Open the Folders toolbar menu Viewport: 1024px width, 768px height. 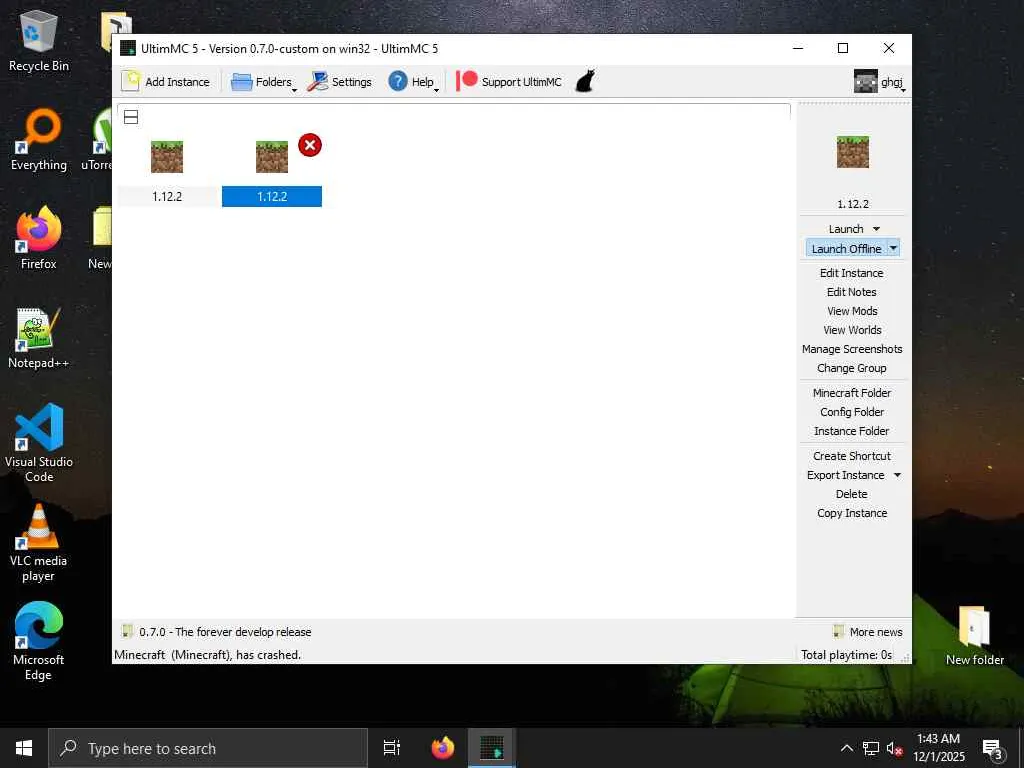click(263, 82)
